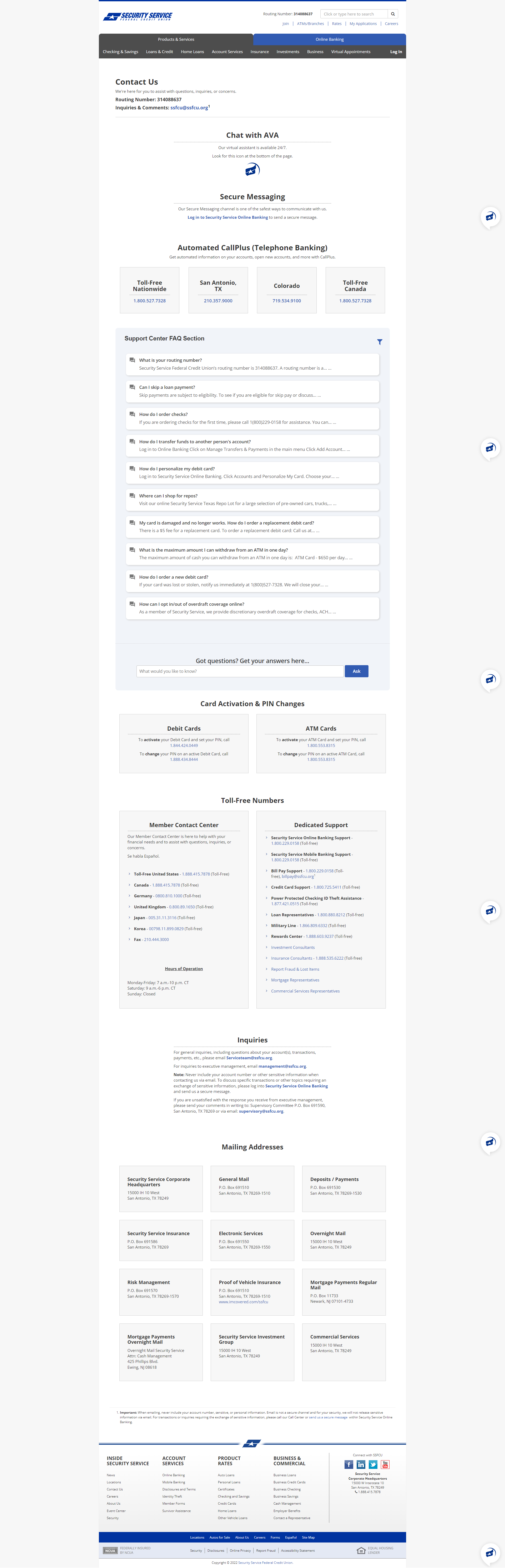The image size is (505, 1568).
Task: Click chat icon beside ATM maximum withdrawal question
Action: coord(132,550)
